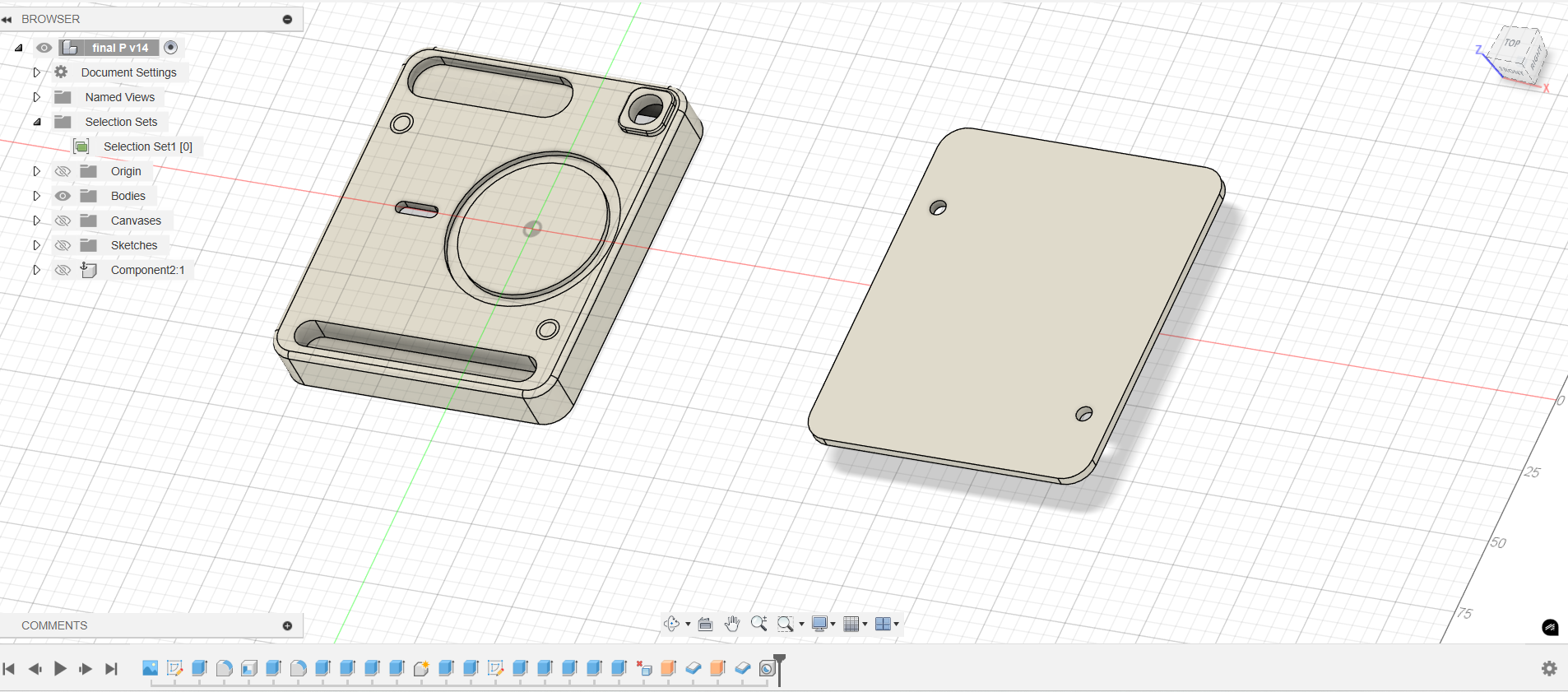Open Grid and Snaps settings icon
This screenshot has width=1568, height=692.
pos(851,624)
